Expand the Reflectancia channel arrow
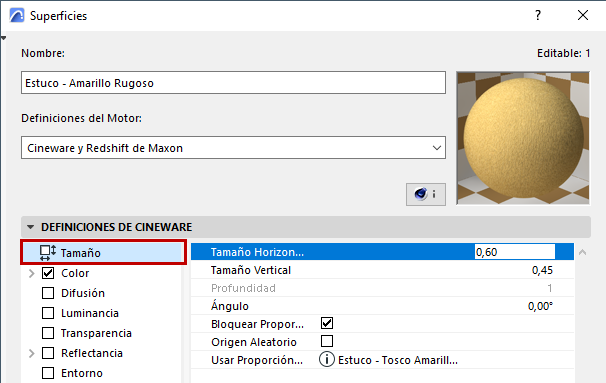The image size is (606, 383). click(32, 353)
